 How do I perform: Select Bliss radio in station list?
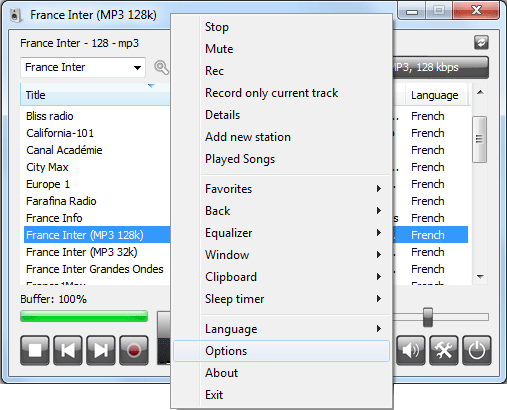click(50, 116)
